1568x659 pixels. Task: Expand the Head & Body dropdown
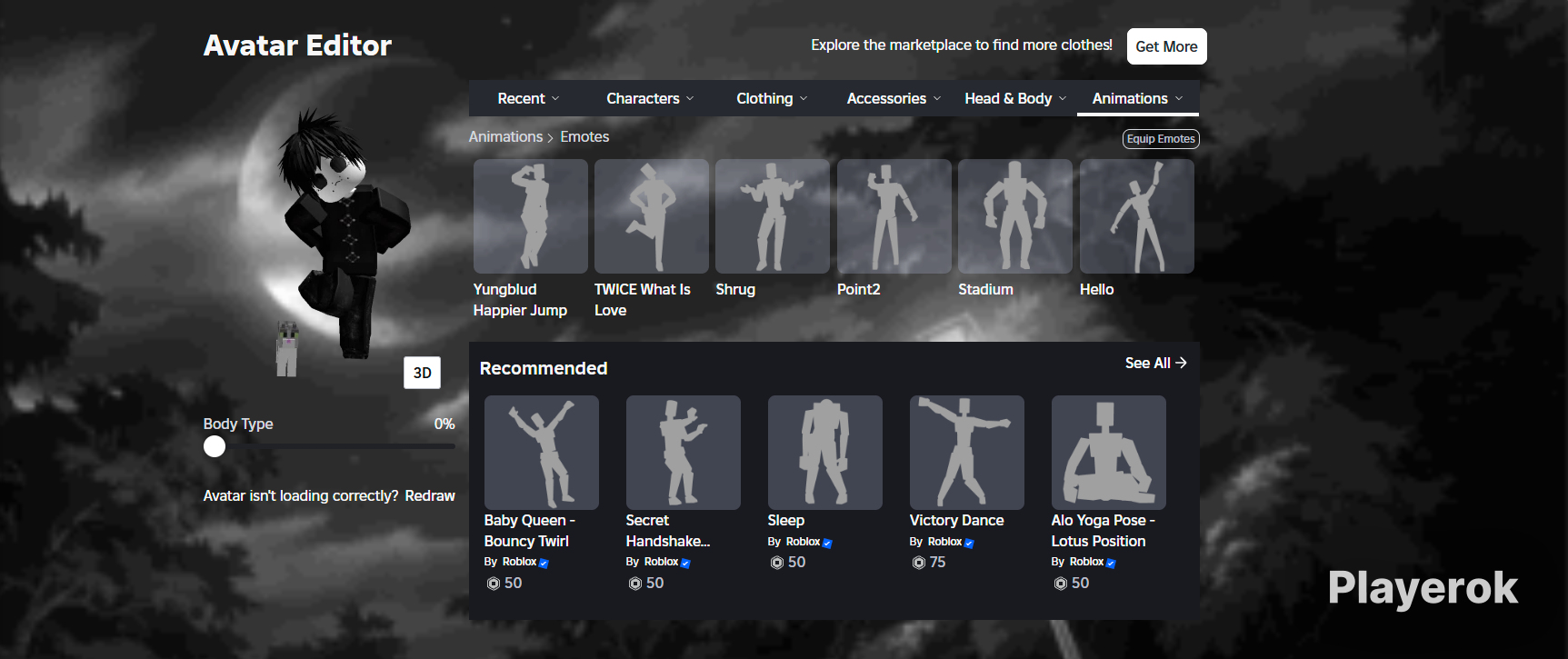click(1015, 98)
